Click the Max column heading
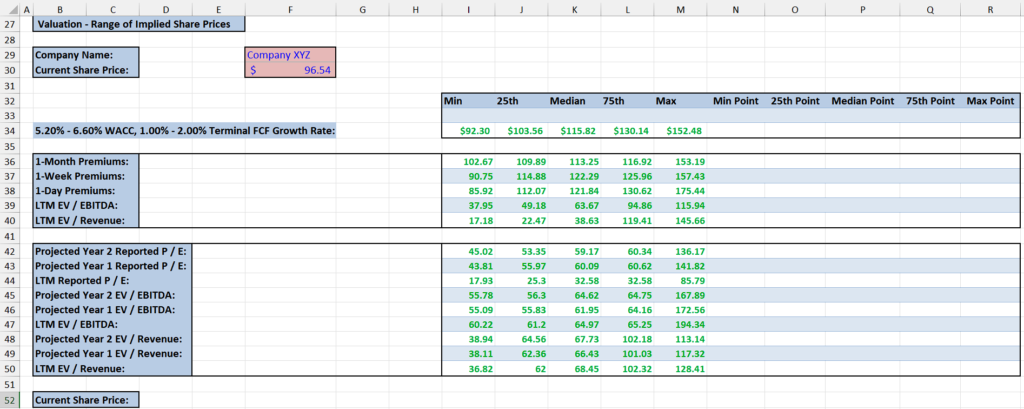Screen dimensions: 1024x409 (x=666, y=101)
